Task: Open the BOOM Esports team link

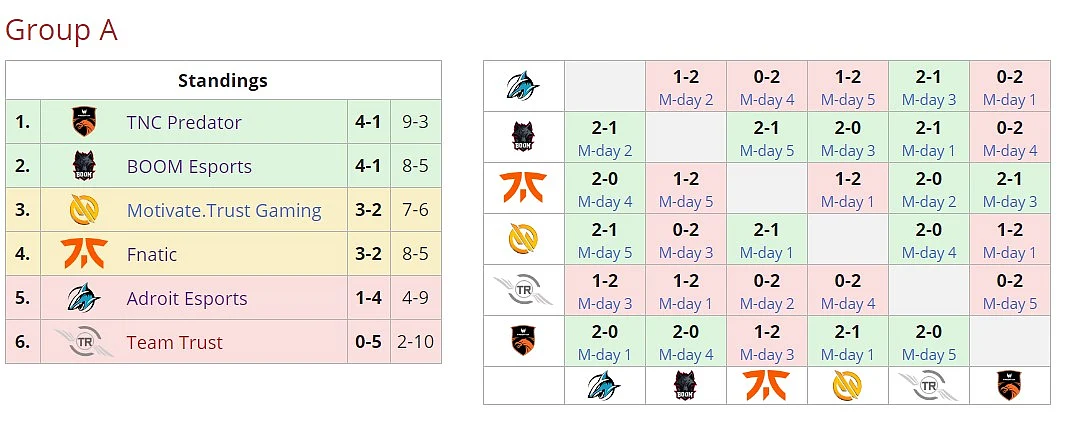Action: click(x=189, y=167)
